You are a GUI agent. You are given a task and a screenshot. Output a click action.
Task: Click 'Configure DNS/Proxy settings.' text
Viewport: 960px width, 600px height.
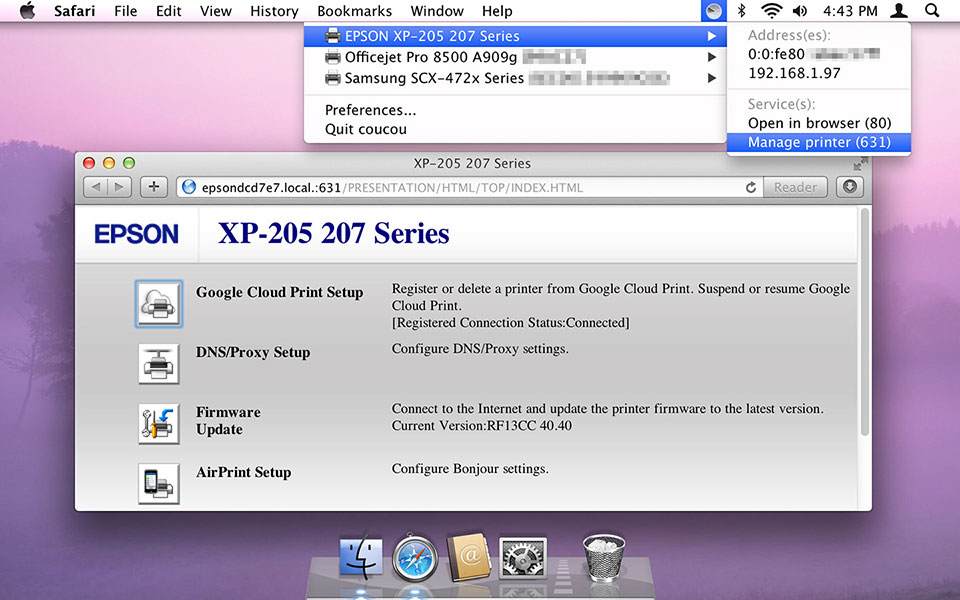480,349
